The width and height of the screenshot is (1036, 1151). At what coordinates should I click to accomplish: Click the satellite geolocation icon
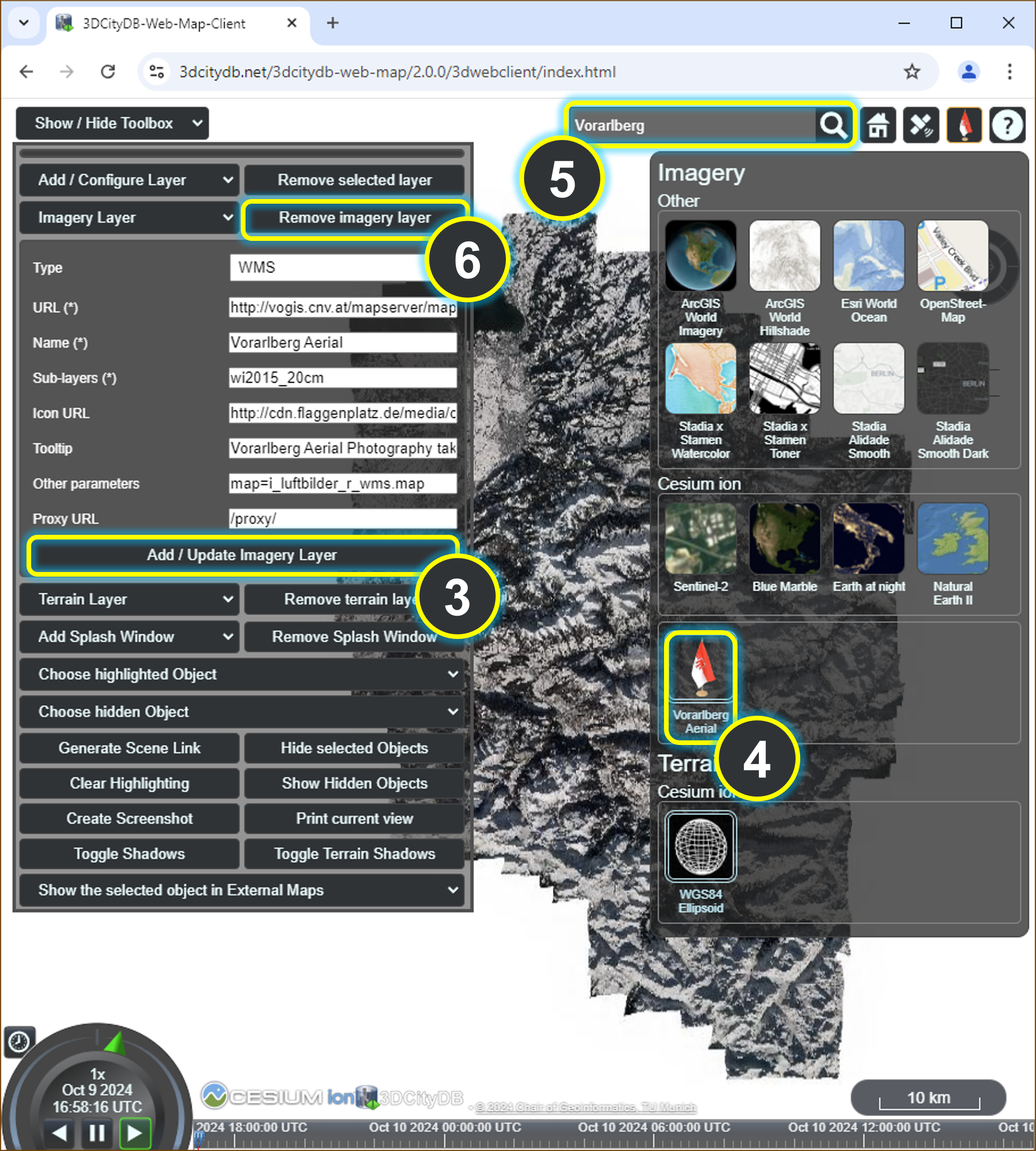pos(921,125)
